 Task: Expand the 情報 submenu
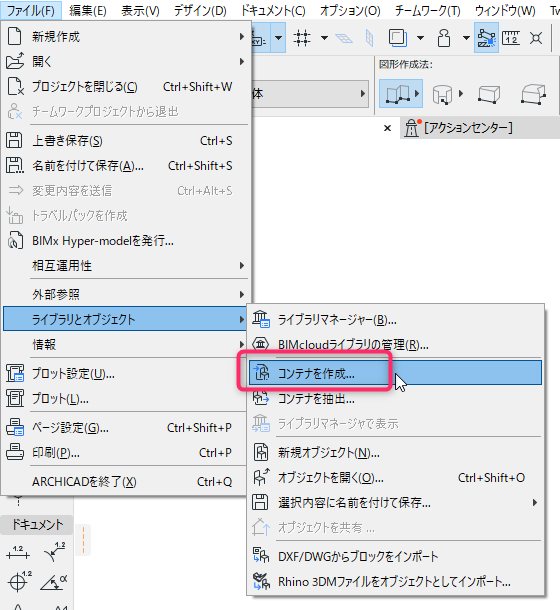126,344
